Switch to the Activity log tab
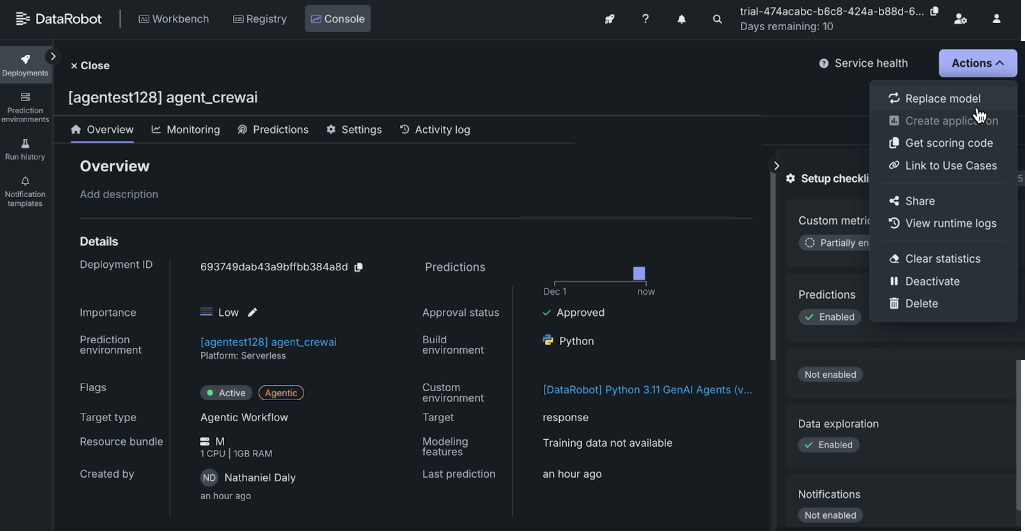This screenshot has width=1025, height=532. tap(434, 130)
